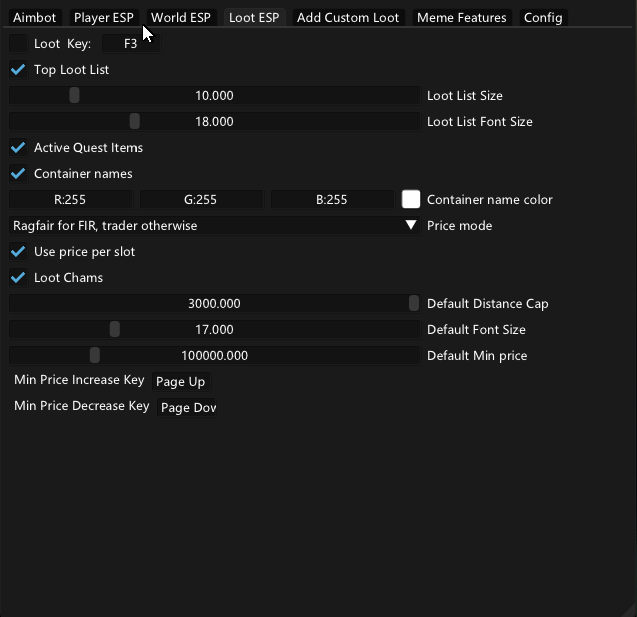
Task: Expand the Price mode dropdown
Action: (214, 226)
